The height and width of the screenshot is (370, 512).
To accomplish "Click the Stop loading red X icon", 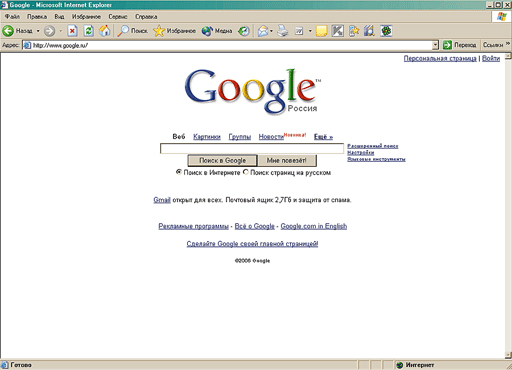I will click(x=72, y=31).
